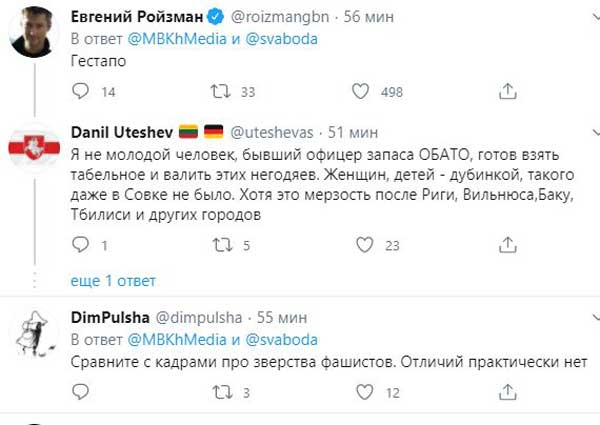Retweet Danil Uteshev's tweet

[x=222, y=244]
